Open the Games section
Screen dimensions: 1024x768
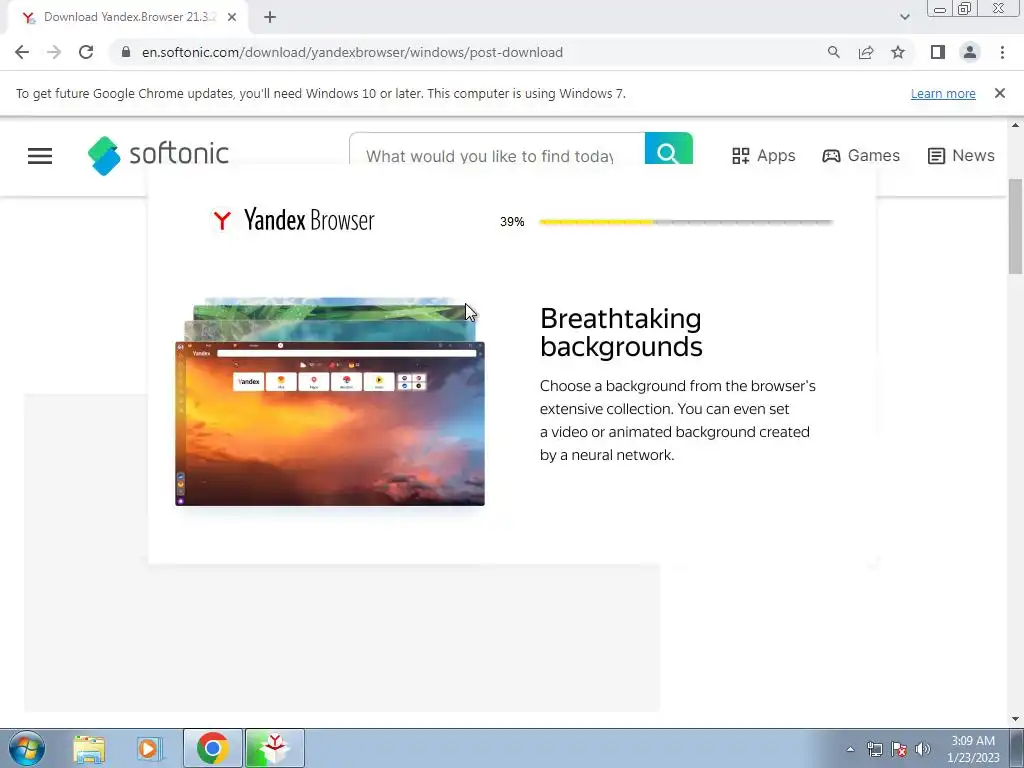(861, 155)
